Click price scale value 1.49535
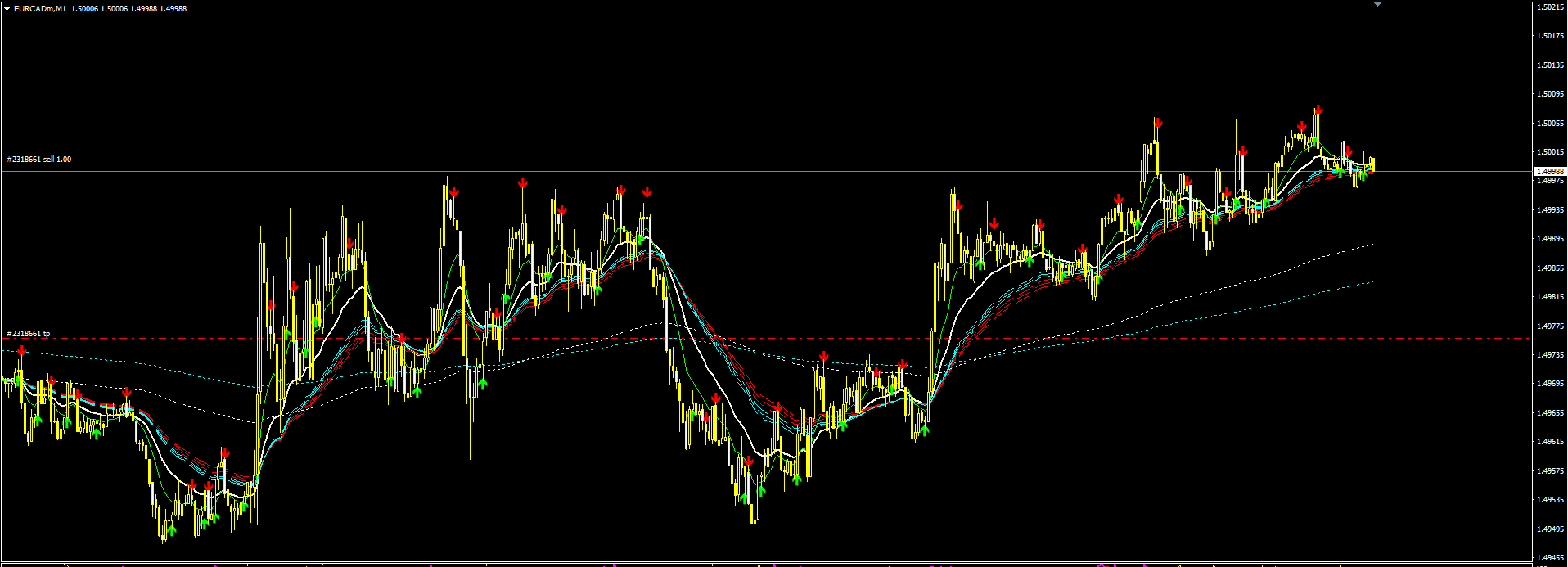The height and width of the screenshot is (567, 1568). 1550,500
